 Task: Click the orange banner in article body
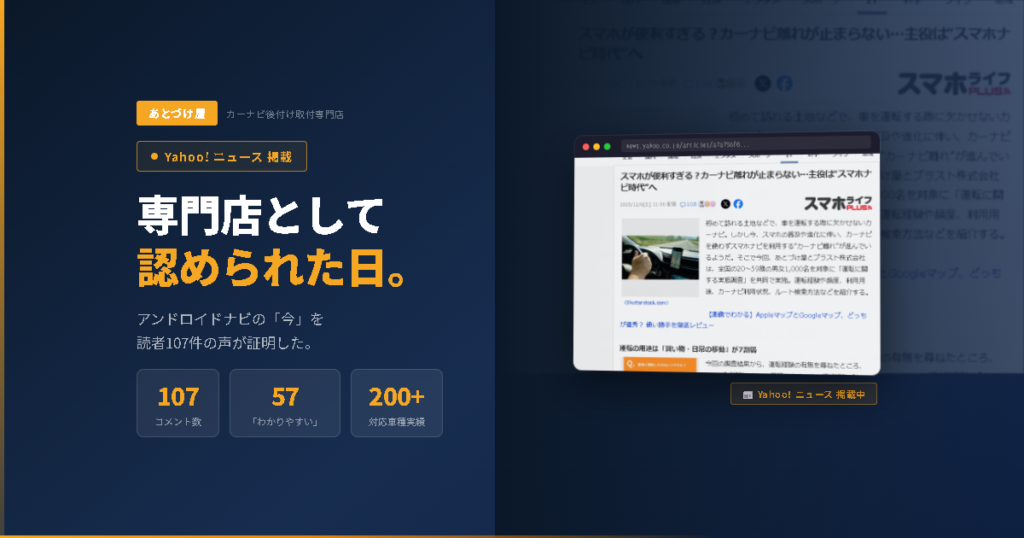[x=659, y=365]
